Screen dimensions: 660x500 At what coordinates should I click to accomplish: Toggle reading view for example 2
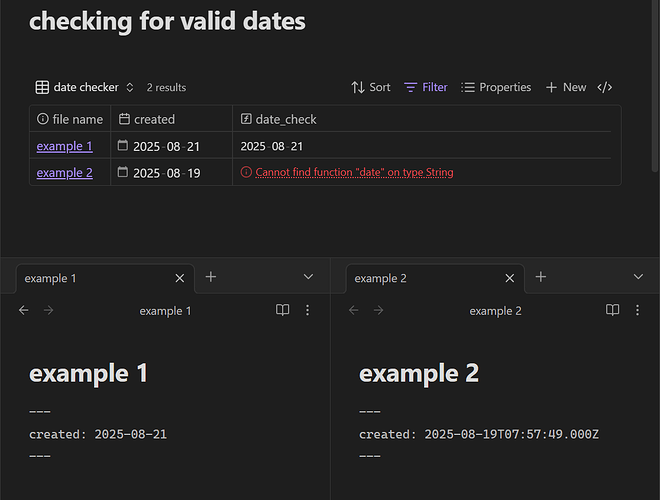pos(613,311)
